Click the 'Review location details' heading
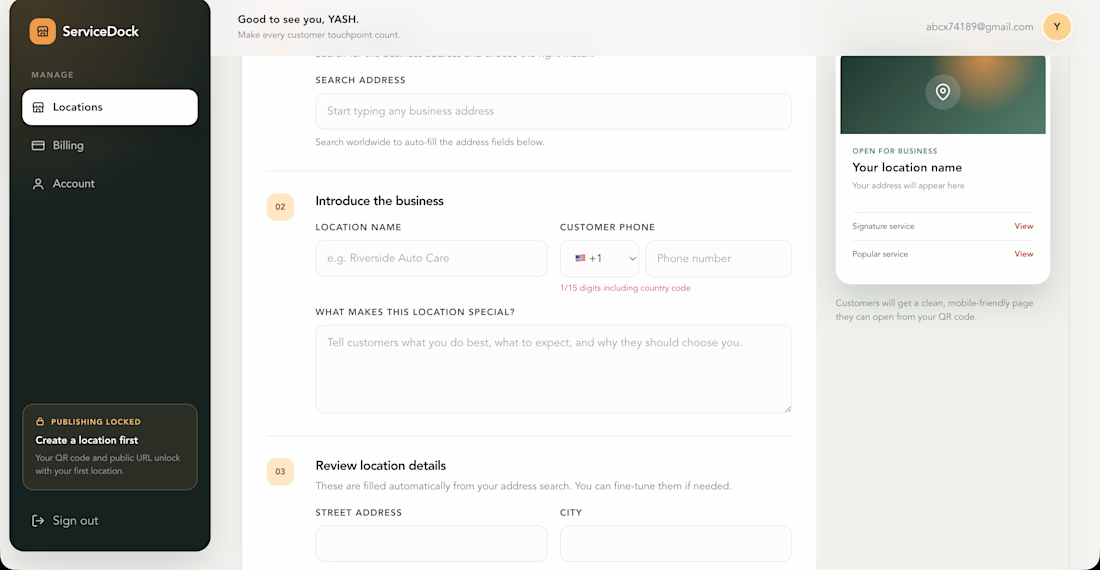The width and height of the screenshot is (1100, 570). (381, 466)
